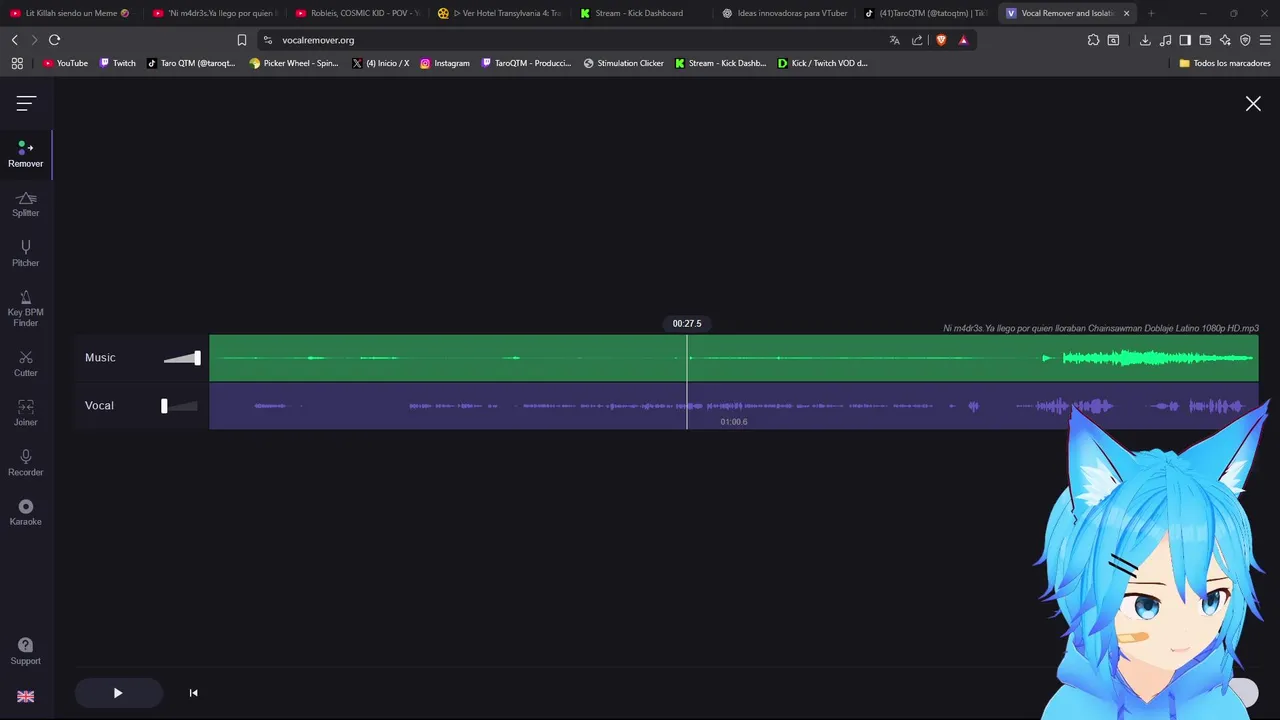Screen dimensions: 1280x720
Task: Close the Vocal Remover browser tab
Action: coord(1126,13)
